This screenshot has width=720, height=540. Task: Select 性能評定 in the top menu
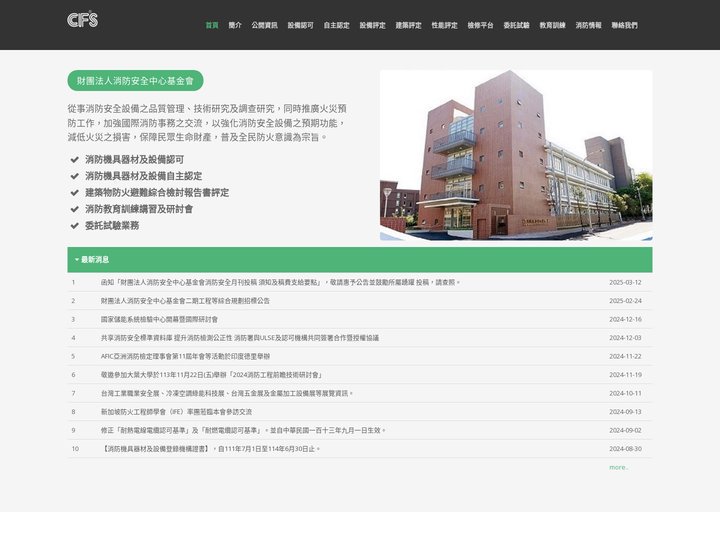[444, 25]
